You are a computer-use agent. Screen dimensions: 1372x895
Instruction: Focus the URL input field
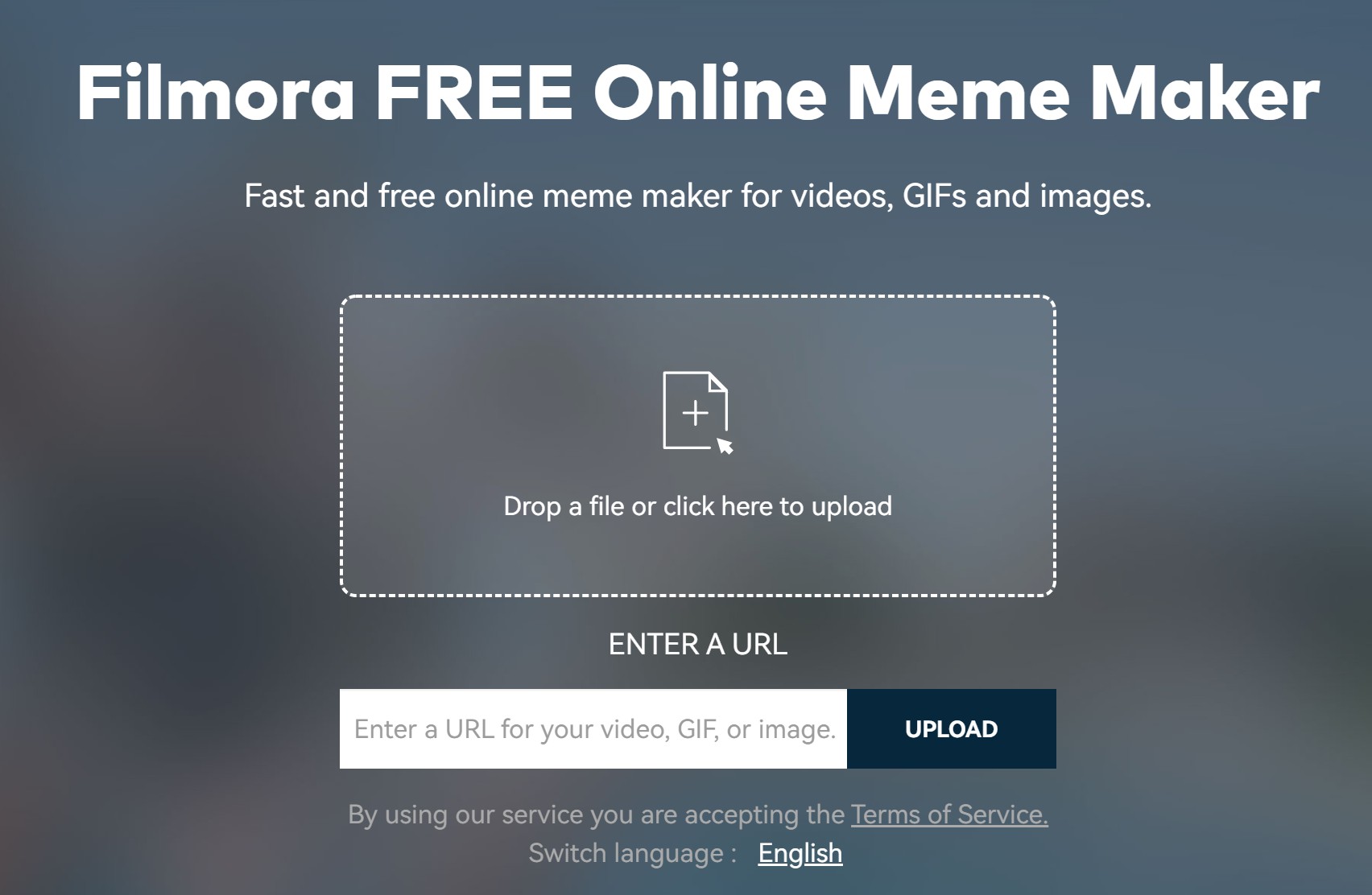click(593, 728)
